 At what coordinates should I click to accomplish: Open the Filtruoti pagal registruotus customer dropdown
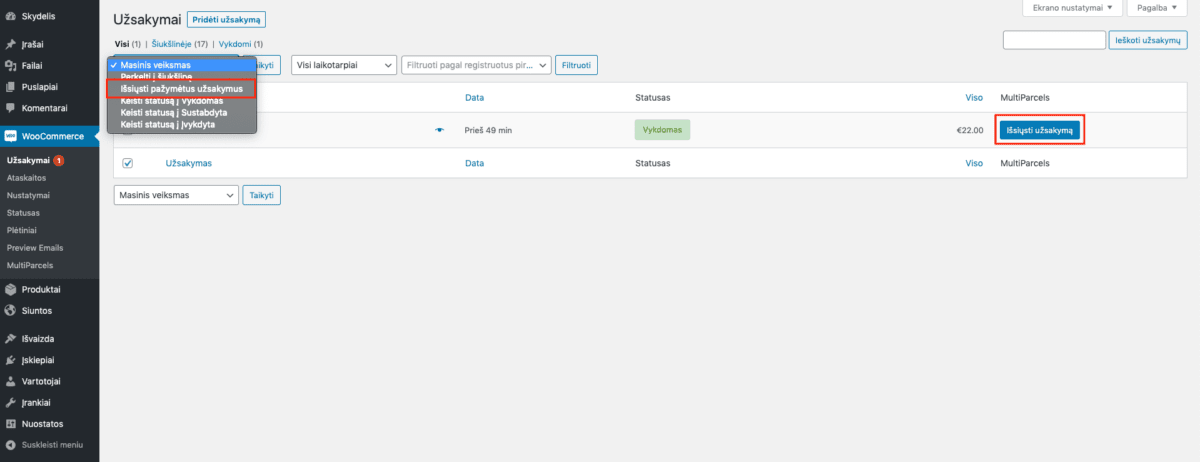click(x=476, y=65)
